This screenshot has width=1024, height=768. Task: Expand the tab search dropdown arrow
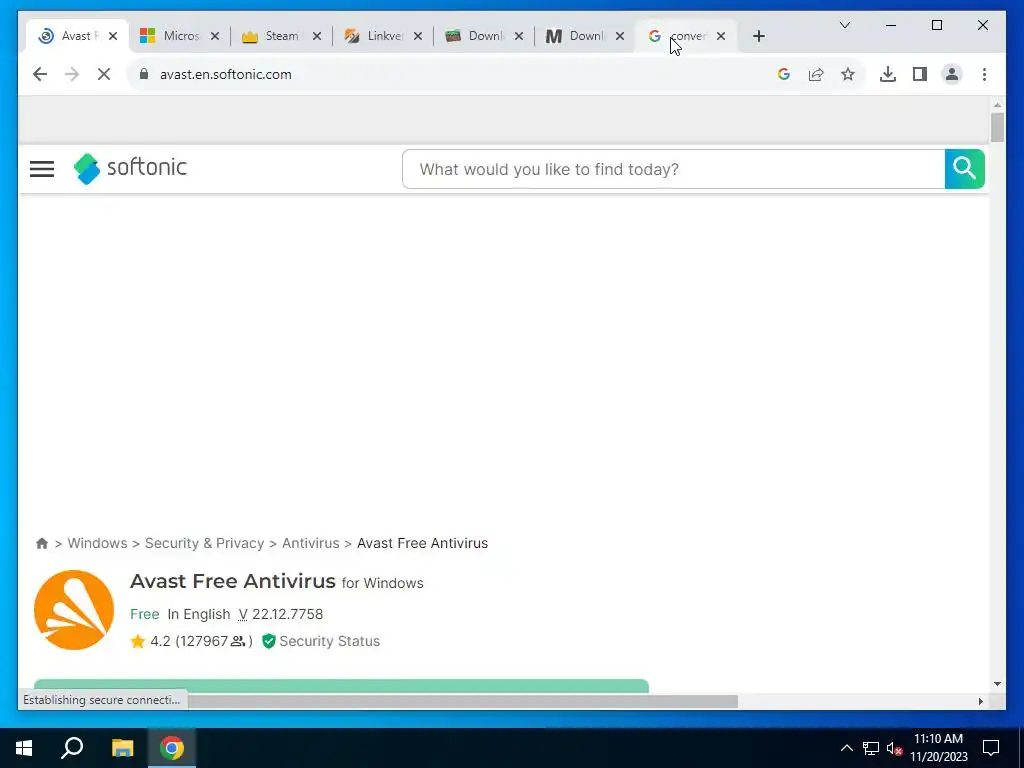(x=844, y=25)
